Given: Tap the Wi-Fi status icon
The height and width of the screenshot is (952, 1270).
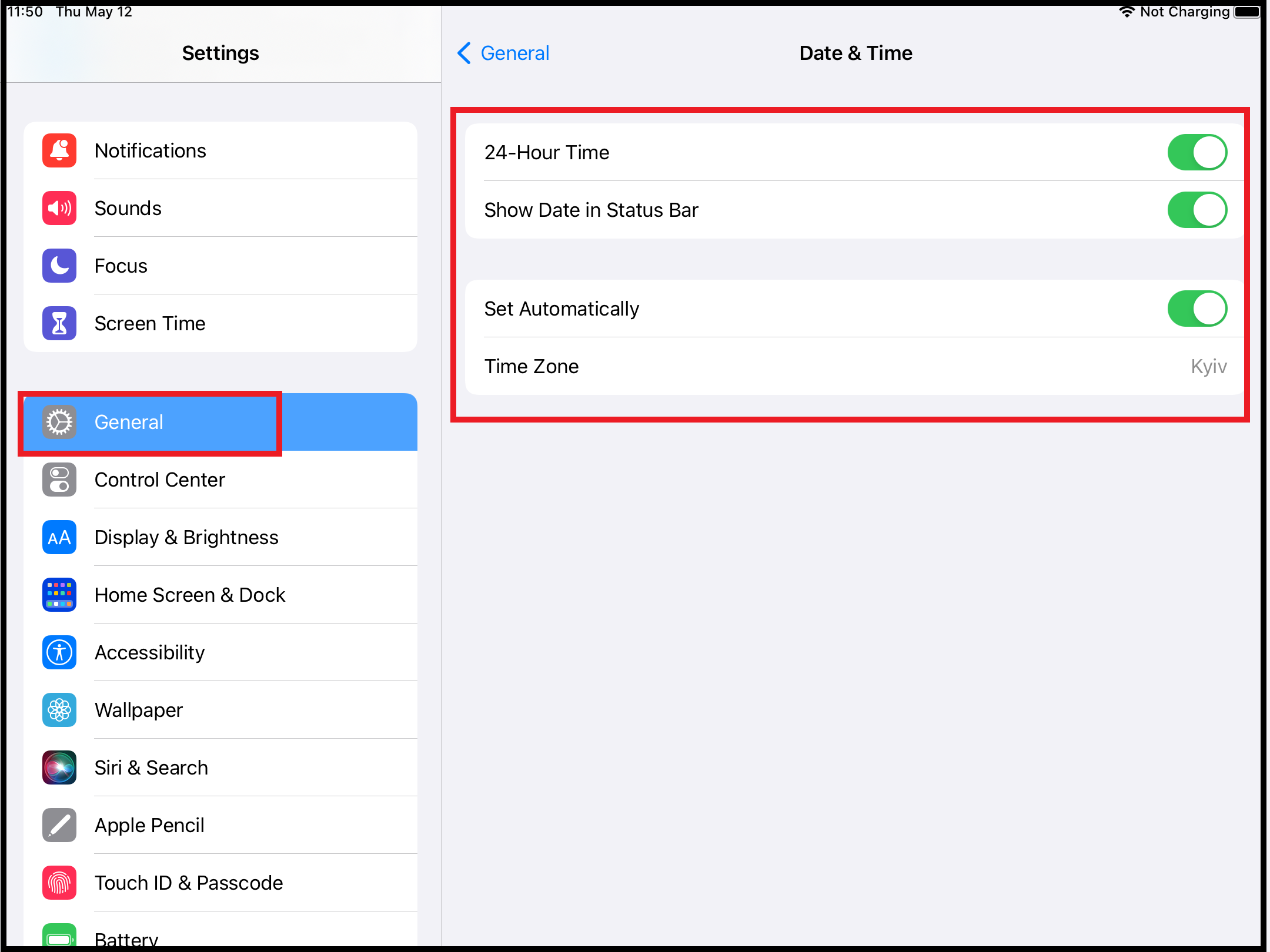Looking at the screenshot, I should tap(1127, 12).
